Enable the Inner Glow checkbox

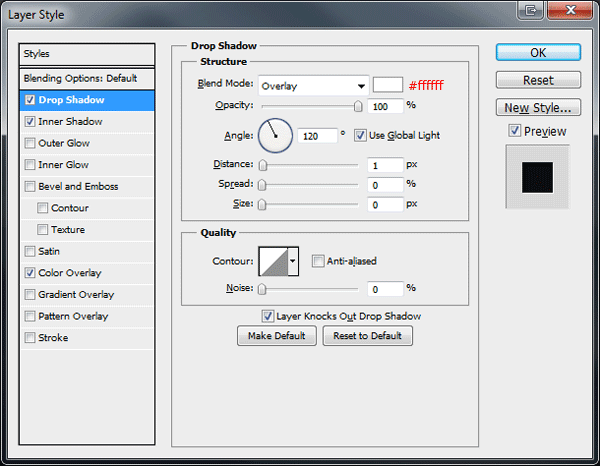coord(30,165)
